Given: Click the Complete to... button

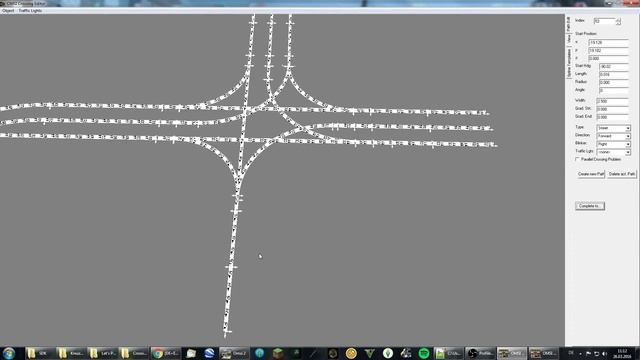Looking at the screenshot, I should tap(590, 206).
